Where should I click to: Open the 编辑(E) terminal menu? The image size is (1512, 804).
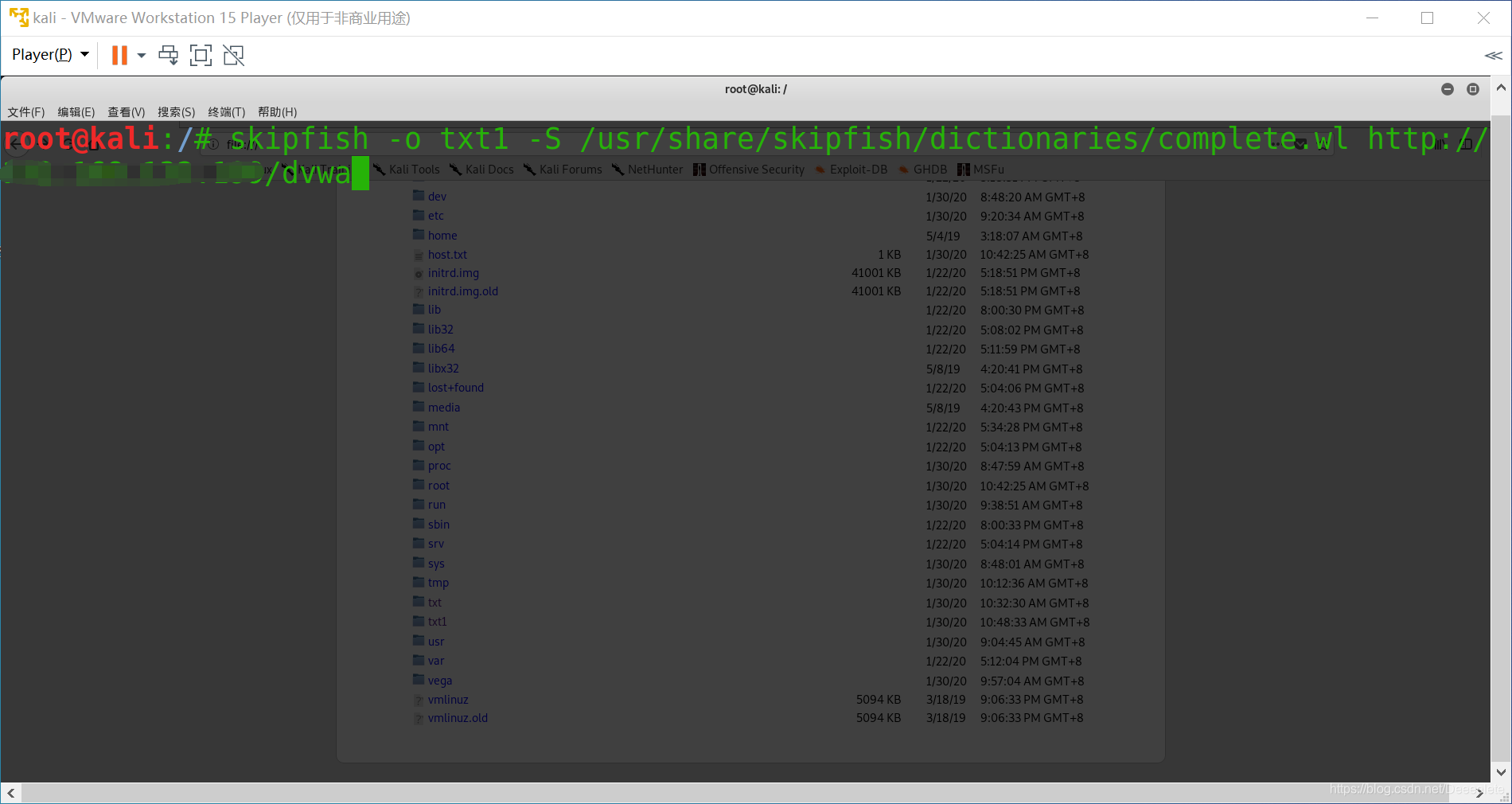[76, 112]
